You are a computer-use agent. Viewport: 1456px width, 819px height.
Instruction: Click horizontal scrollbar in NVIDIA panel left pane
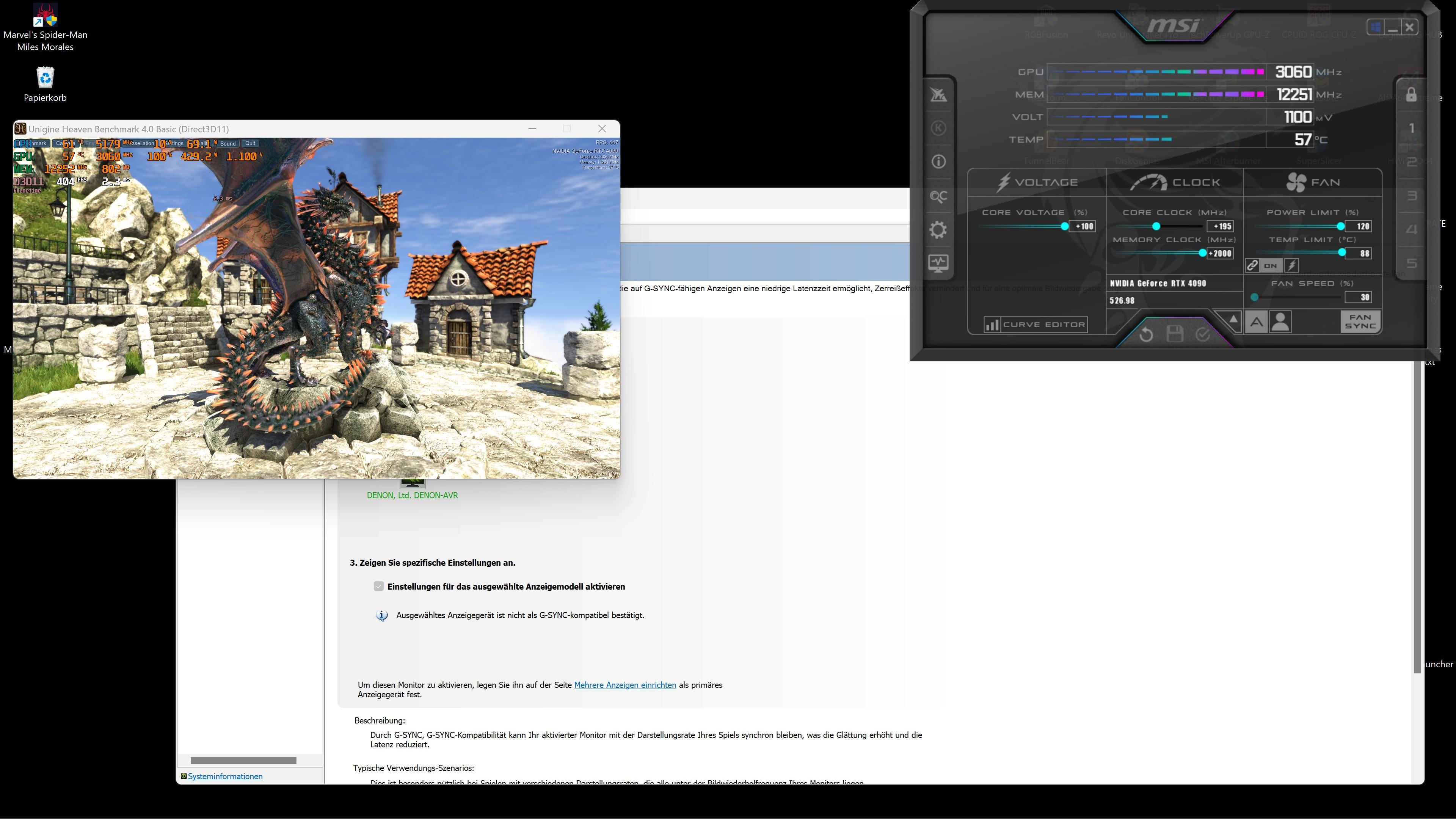click(243, 760)
